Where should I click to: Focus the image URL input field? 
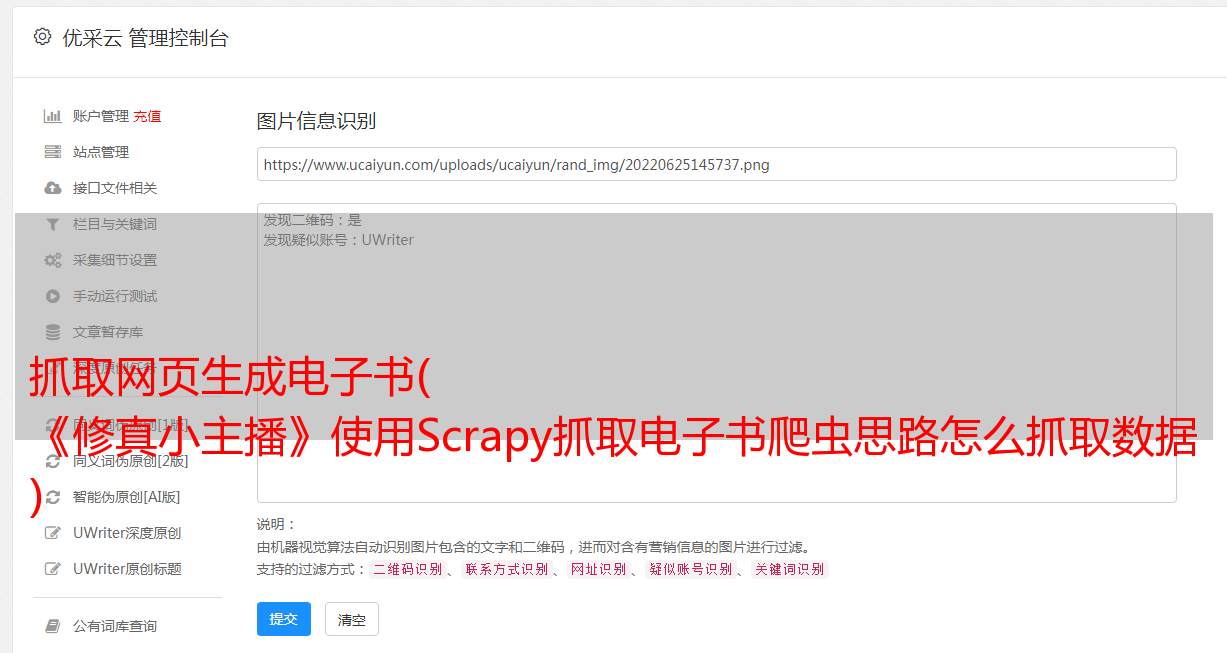(x=716, y=164)
